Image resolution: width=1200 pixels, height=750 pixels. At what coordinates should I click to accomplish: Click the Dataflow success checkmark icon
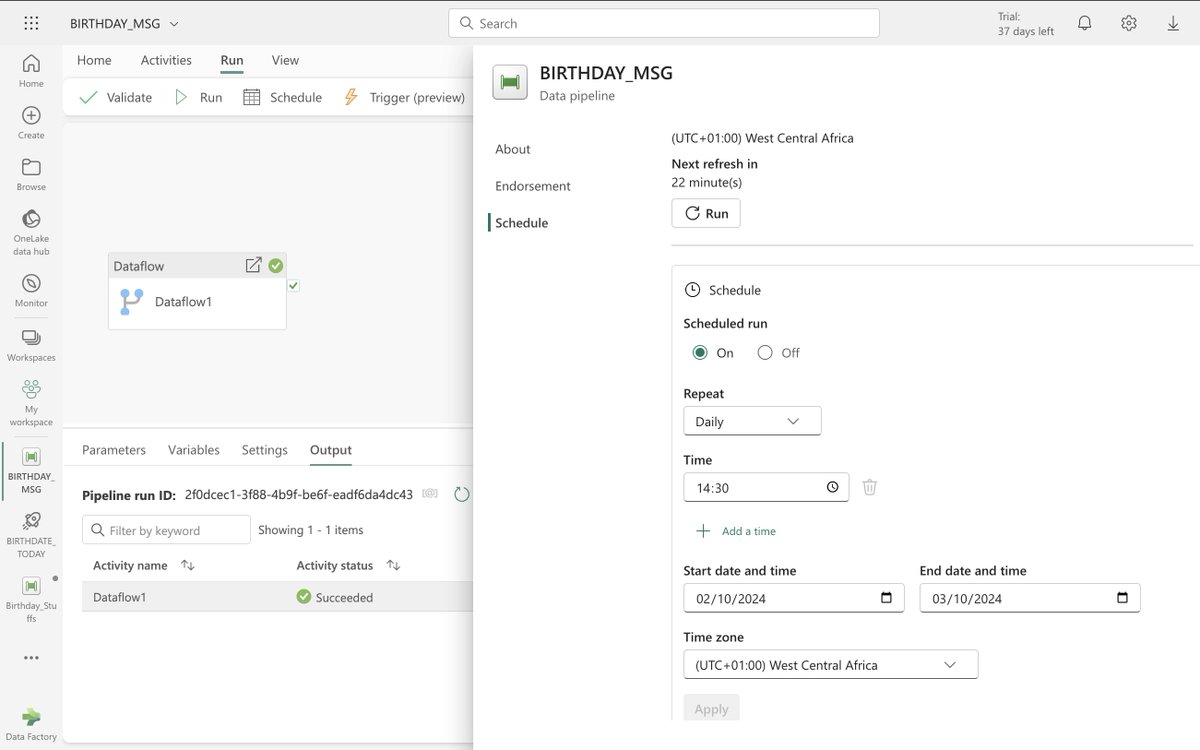tap(275, 266)
